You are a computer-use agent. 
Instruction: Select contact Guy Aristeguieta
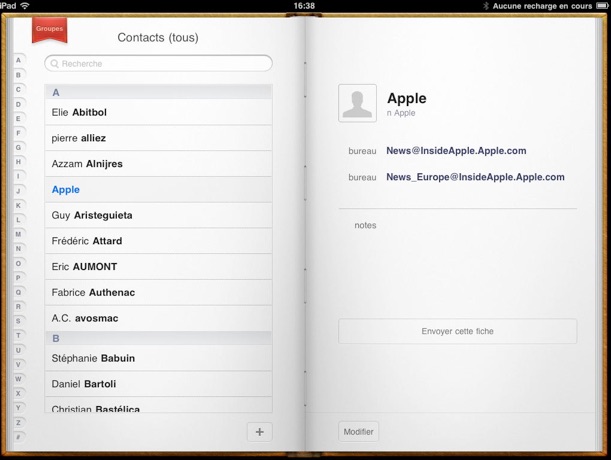click(158, 215)
